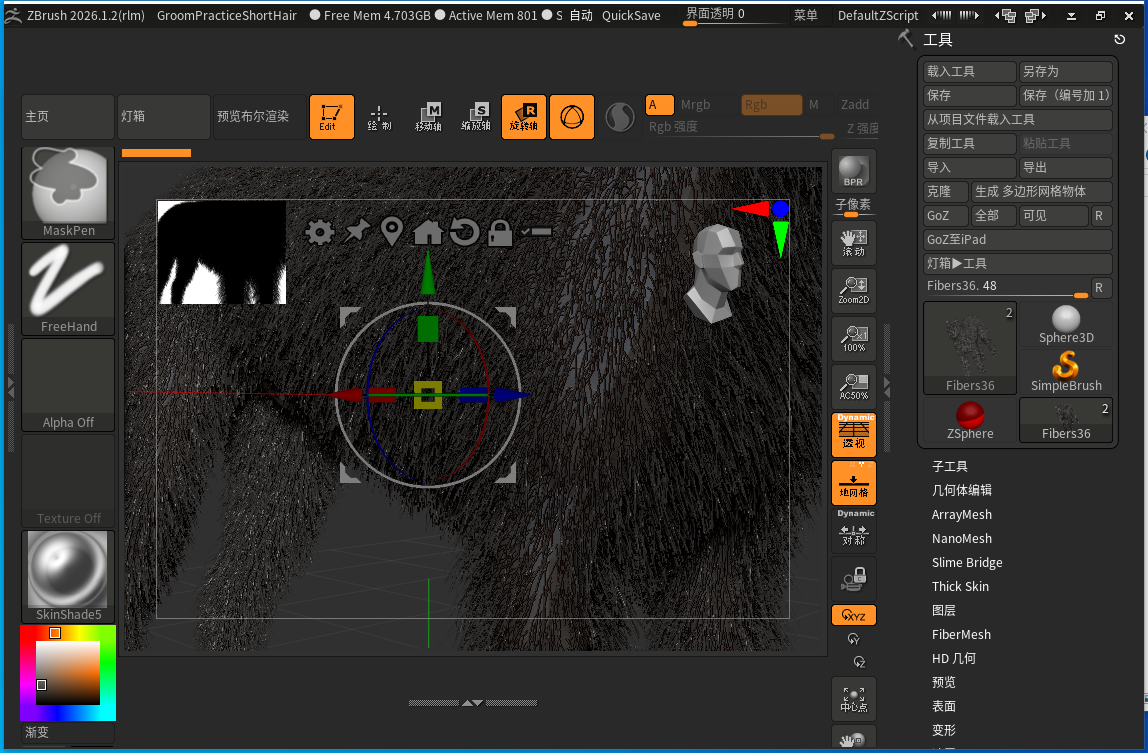Image resolution: width=1148 pixels, height=753 pixels.
Task: Click the BPR render icon
Action: [853, 170]
